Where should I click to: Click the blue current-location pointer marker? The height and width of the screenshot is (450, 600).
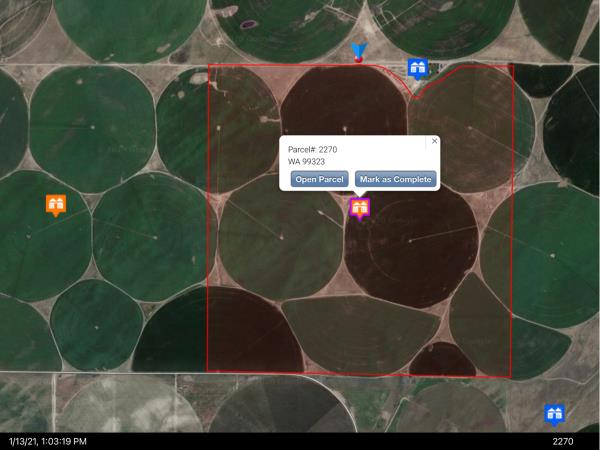click(359, 52)
